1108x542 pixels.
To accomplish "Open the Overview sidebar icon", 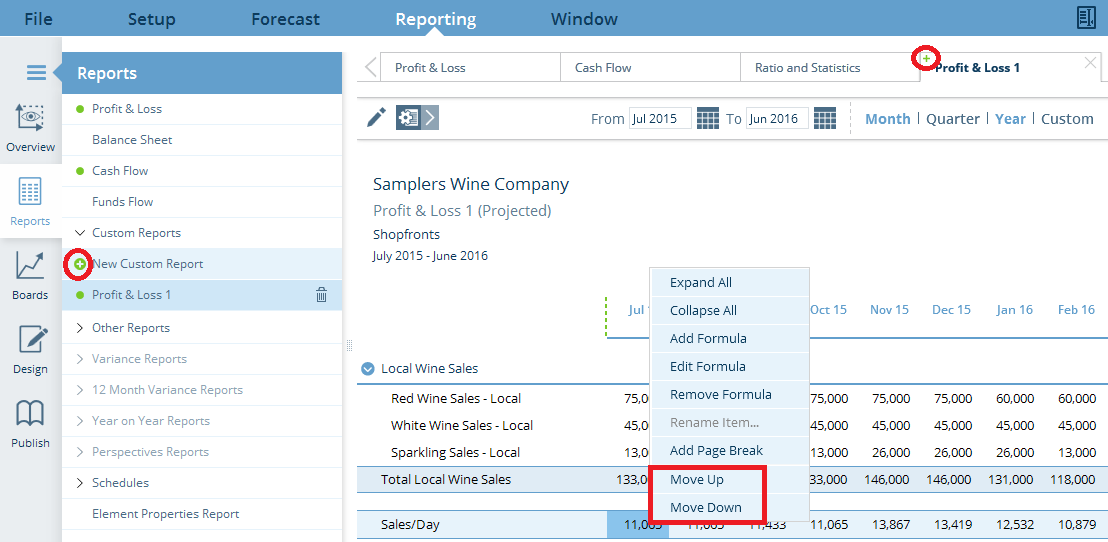I will click(x=30, y=128).
